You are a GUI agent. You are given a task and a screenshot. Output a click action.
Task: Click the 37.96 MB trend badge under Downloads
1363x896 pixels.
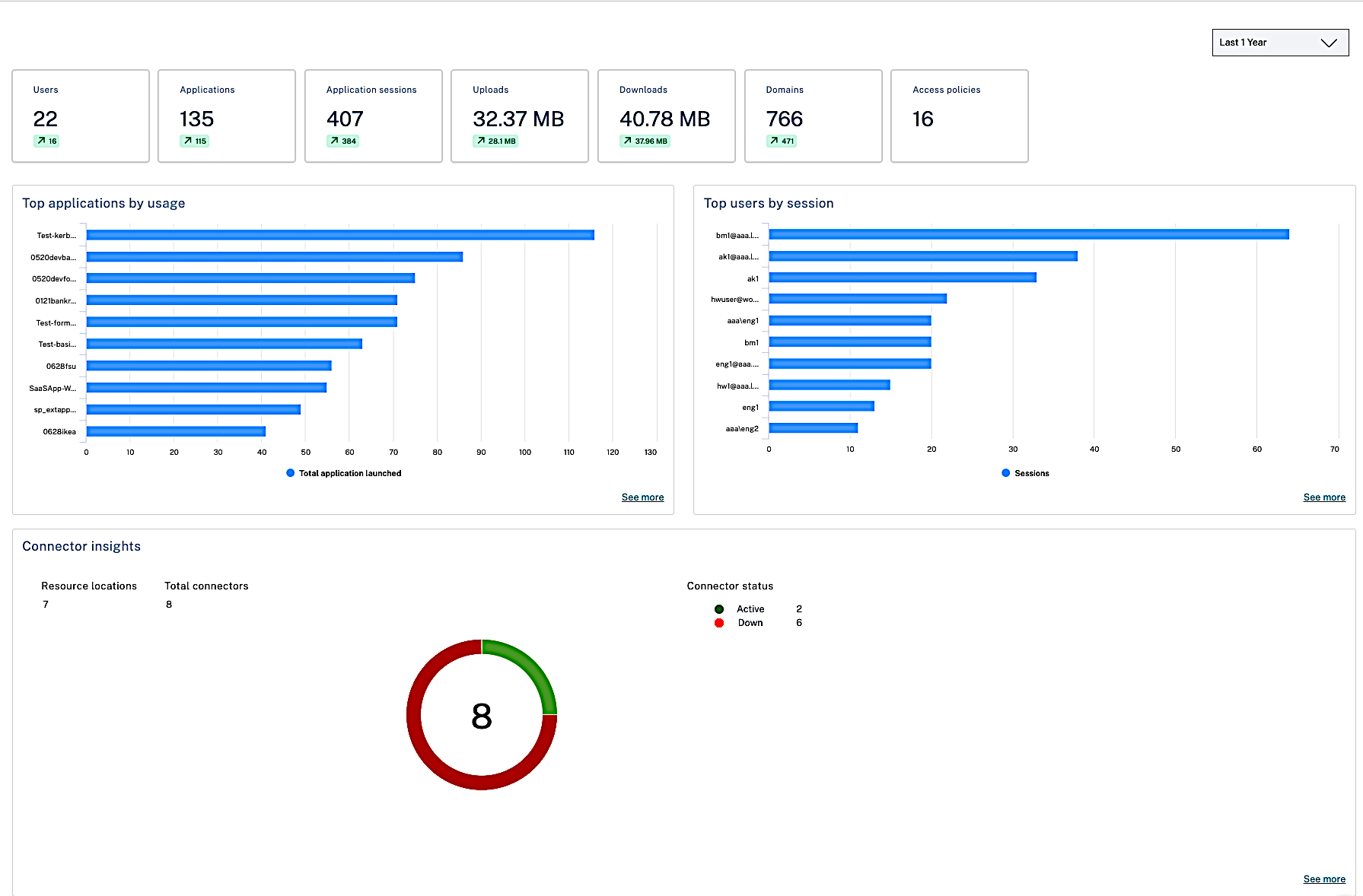point(645,141)
